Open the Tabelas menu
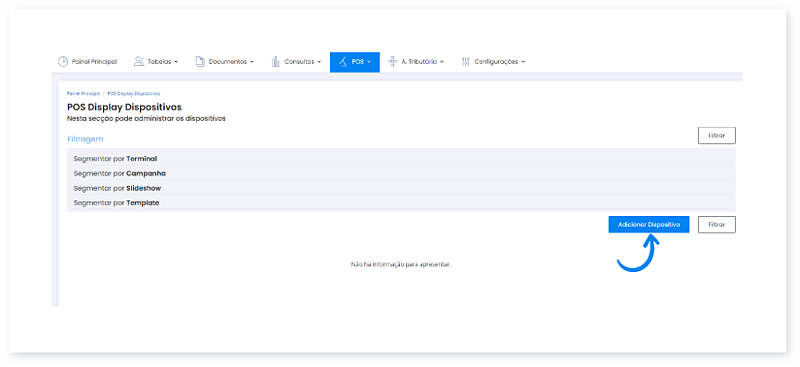Image resolution: width=800 pixels, height=367 pixels. click(x=156, y=61)
